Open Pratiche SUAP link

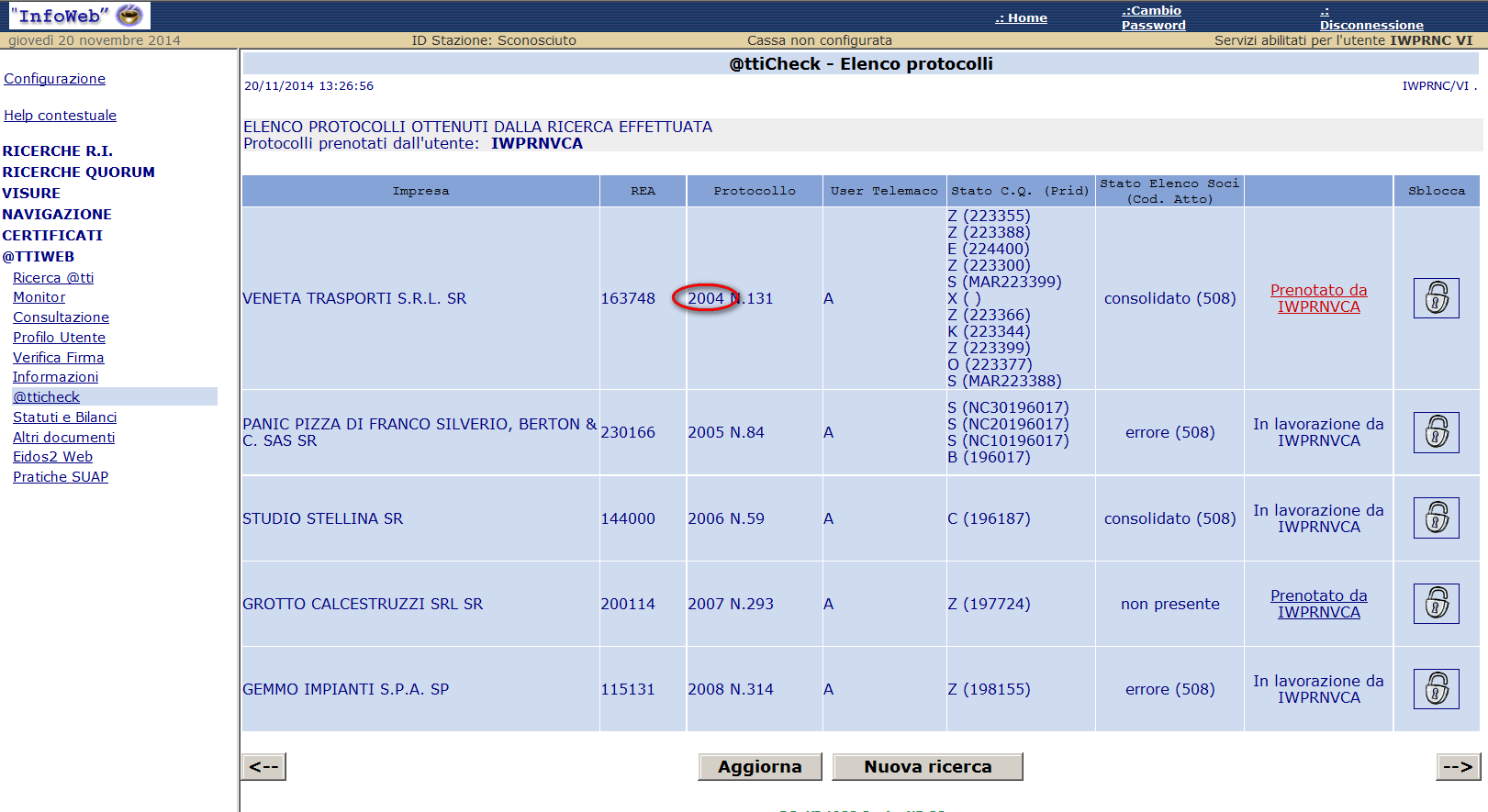pos(61,477)
